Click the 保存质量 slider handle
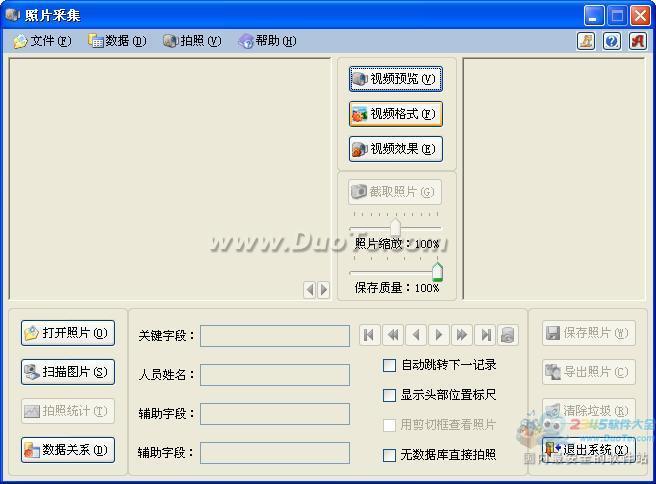The image size is (656, 484). click(x=437, y=272)
